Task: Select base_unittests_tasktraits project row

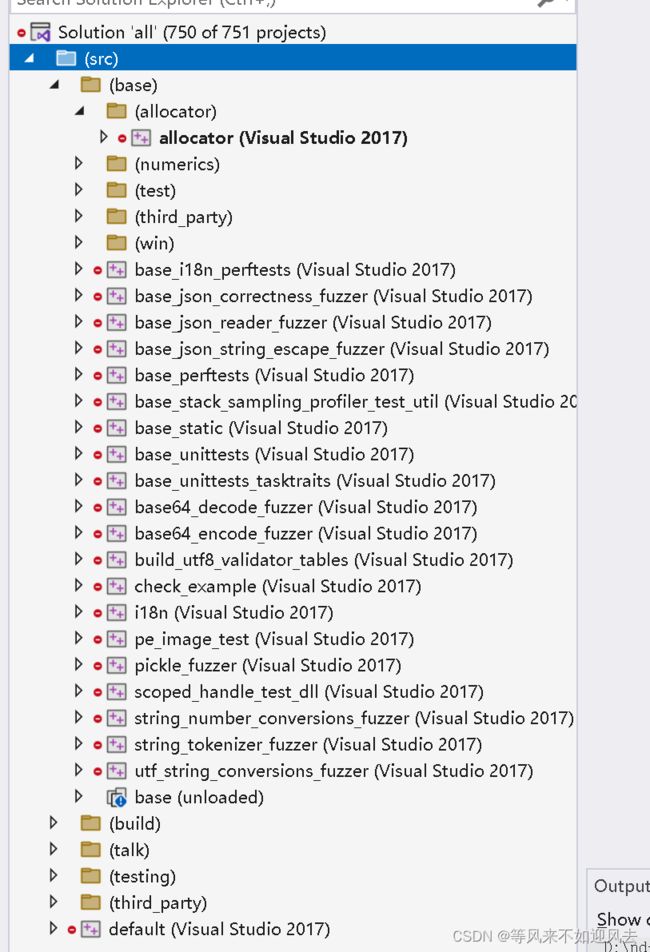Action: click(293, 481)
